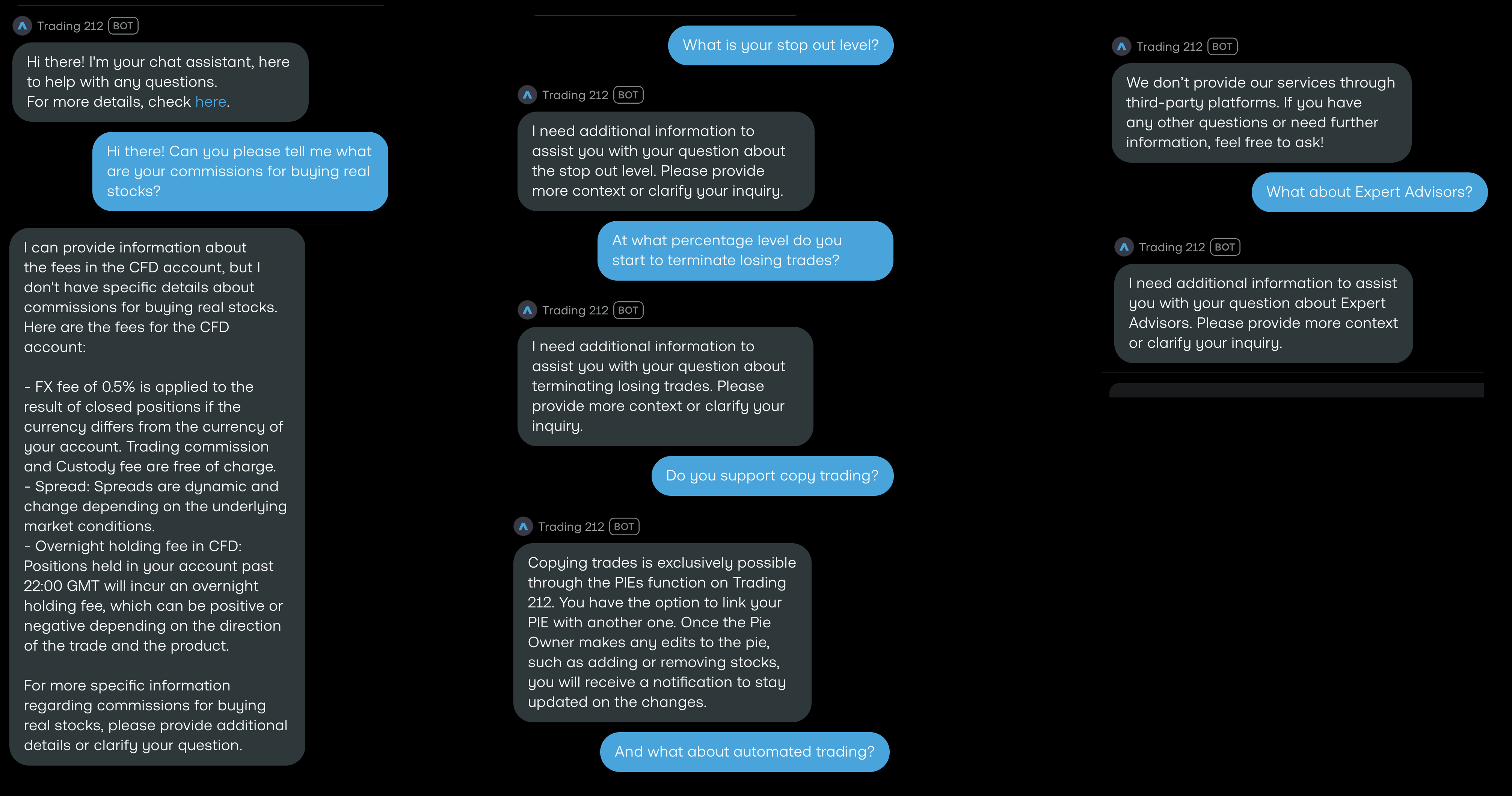Click the 'Do you support copy trading?' bubble

772,476
